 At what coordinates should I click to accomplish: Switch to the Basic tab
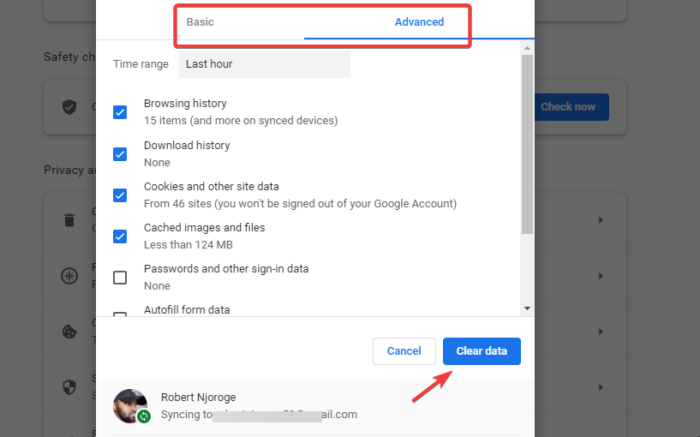[200, 22]
